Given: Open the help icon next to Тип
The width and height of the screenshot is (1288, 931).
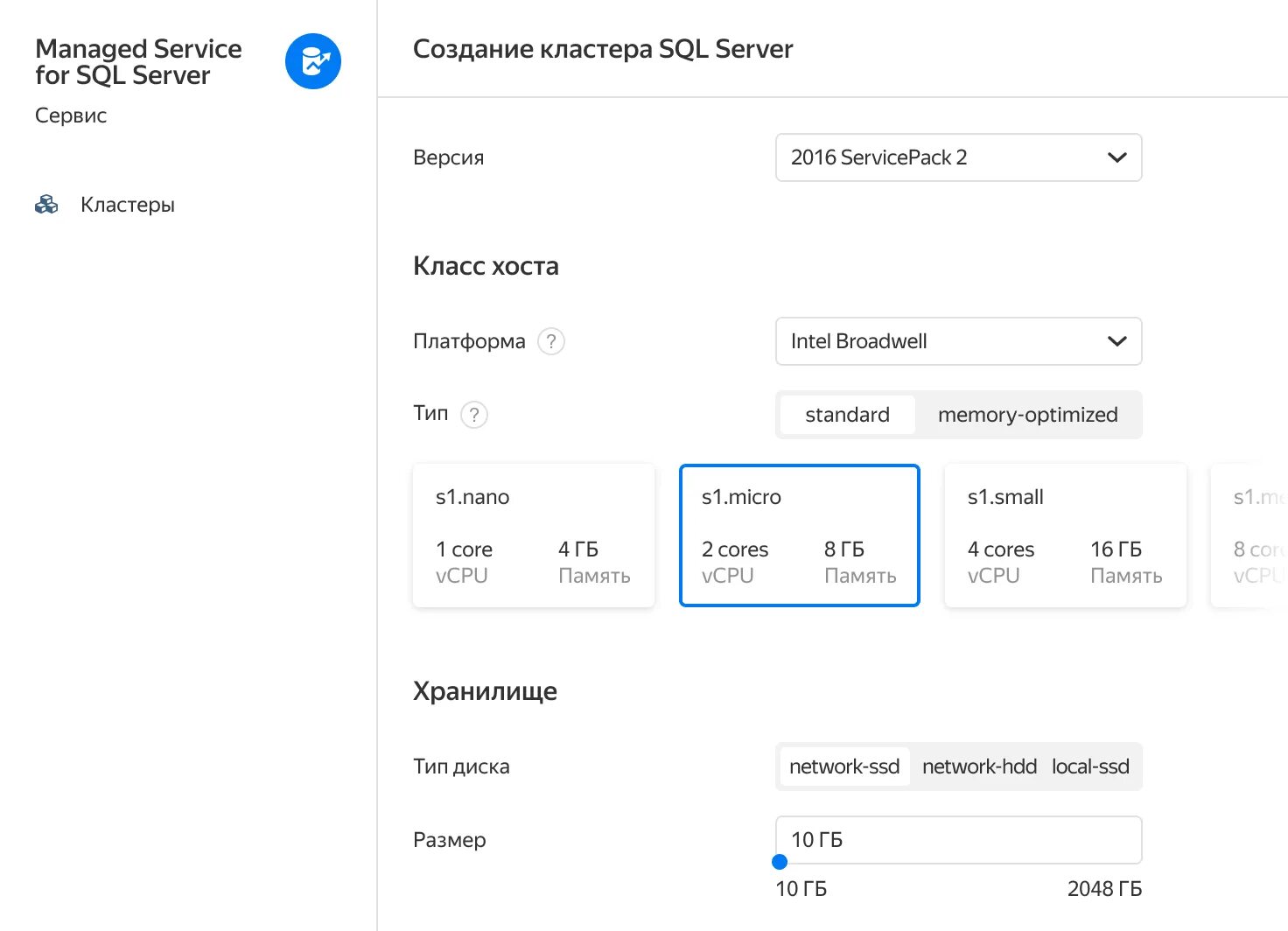Looking at the screenshot, I should tap(474, 415).
